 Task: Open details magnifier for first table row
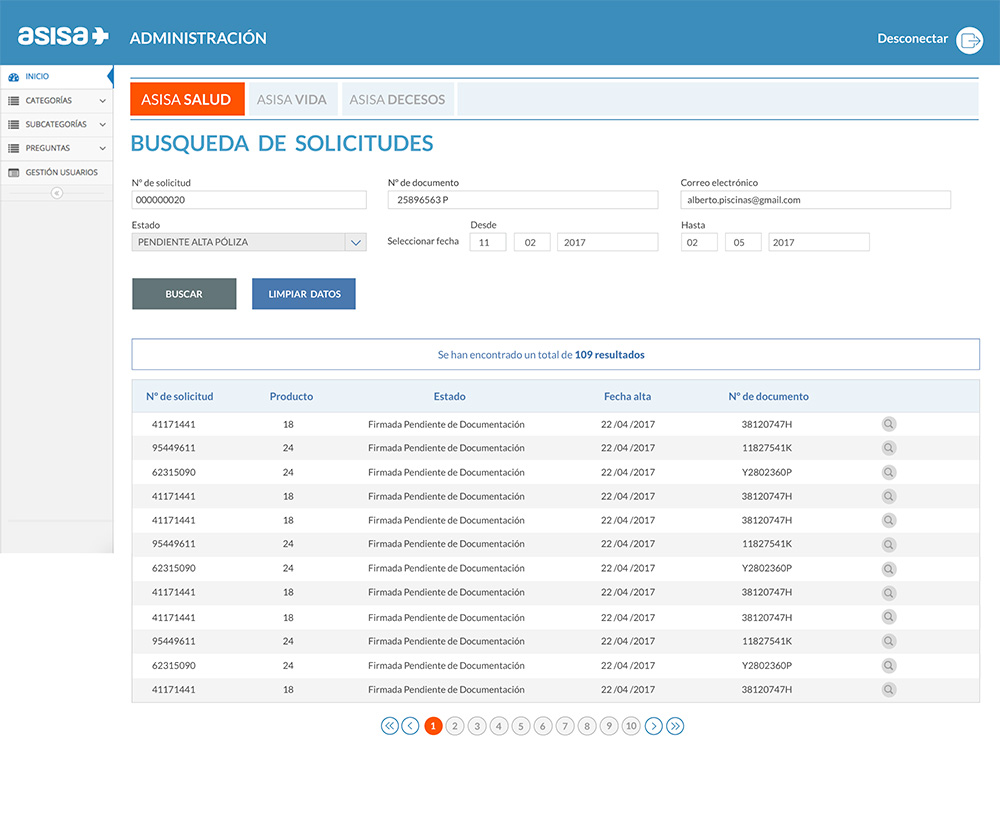(888, 424)
